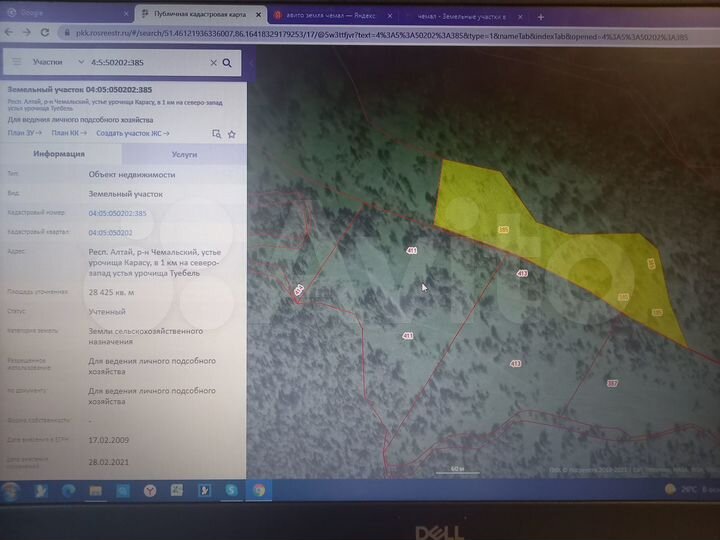
Task: Open Yandex Browser from the taskbar
Action: [x=150, y=490]
